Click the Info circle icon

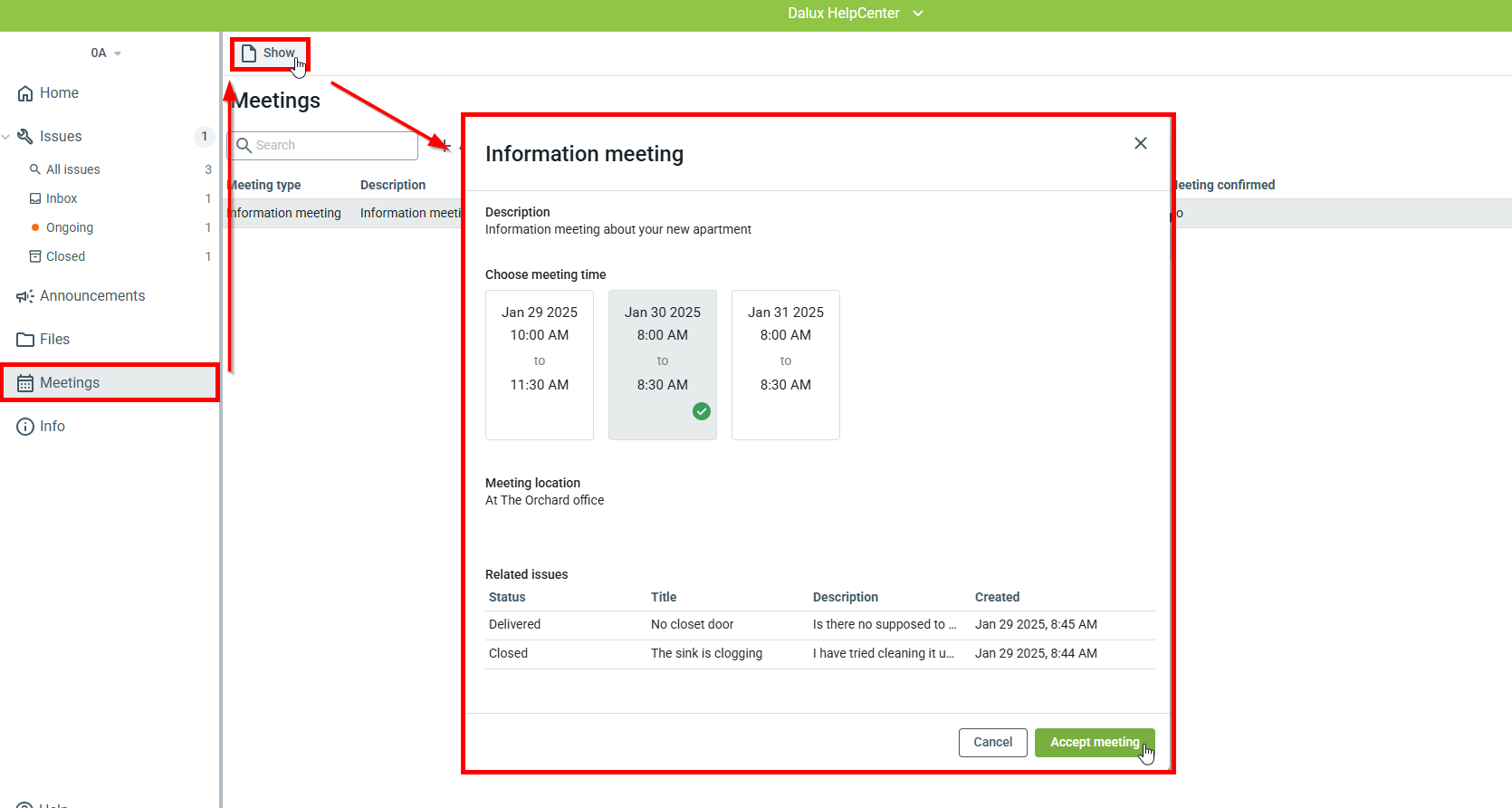click(x=25, y=427)
